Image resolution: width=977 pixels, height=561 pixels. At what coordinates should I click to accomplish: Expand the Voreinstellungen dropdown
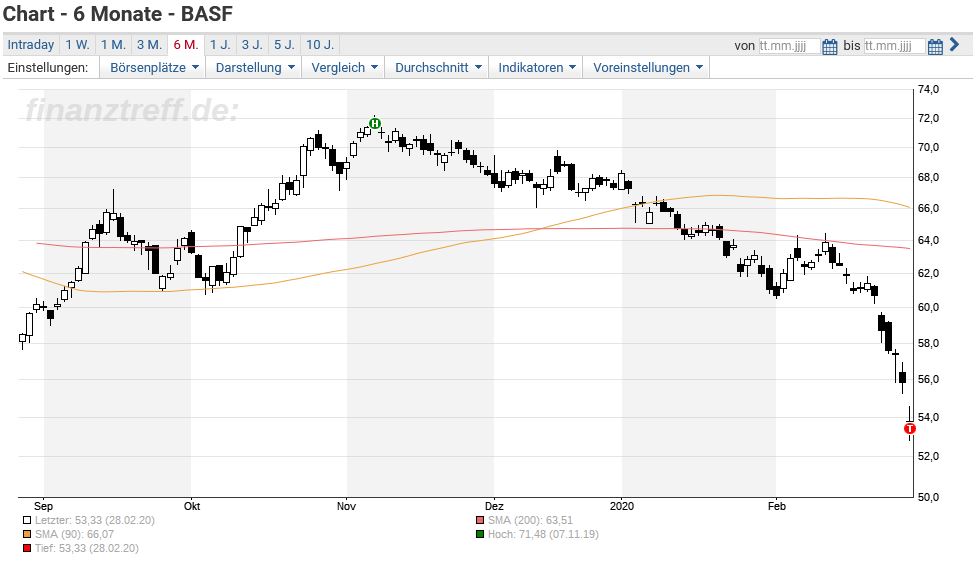647,67
